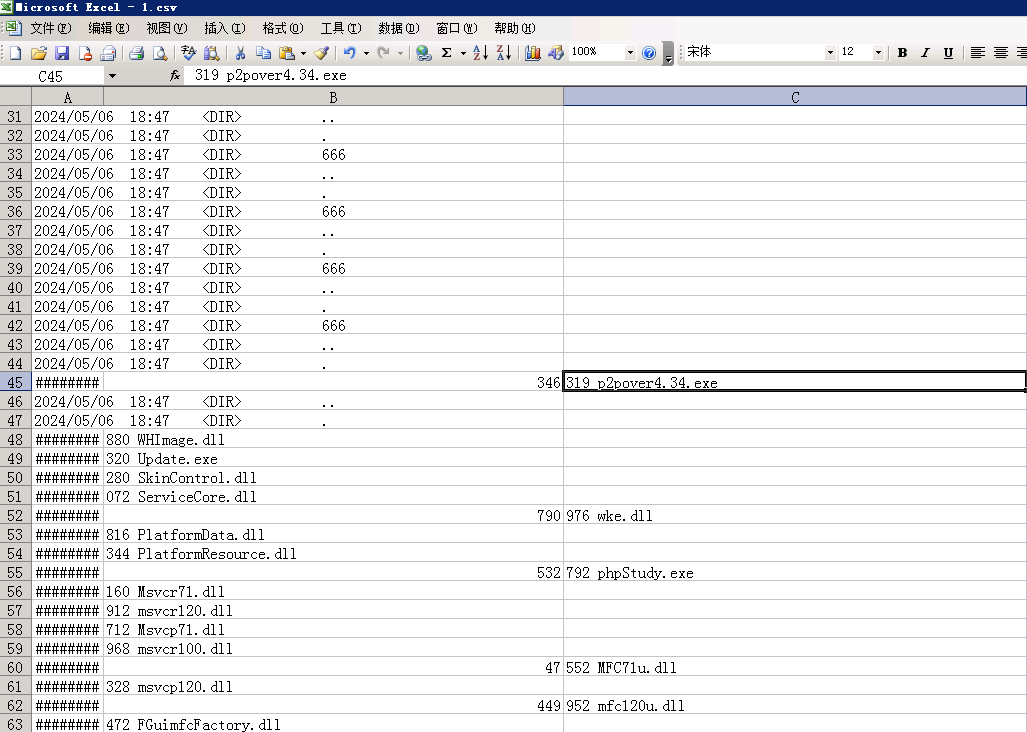
Task: Select cell with 552 MFC71u.dll
Action: (x=795, y=668)
